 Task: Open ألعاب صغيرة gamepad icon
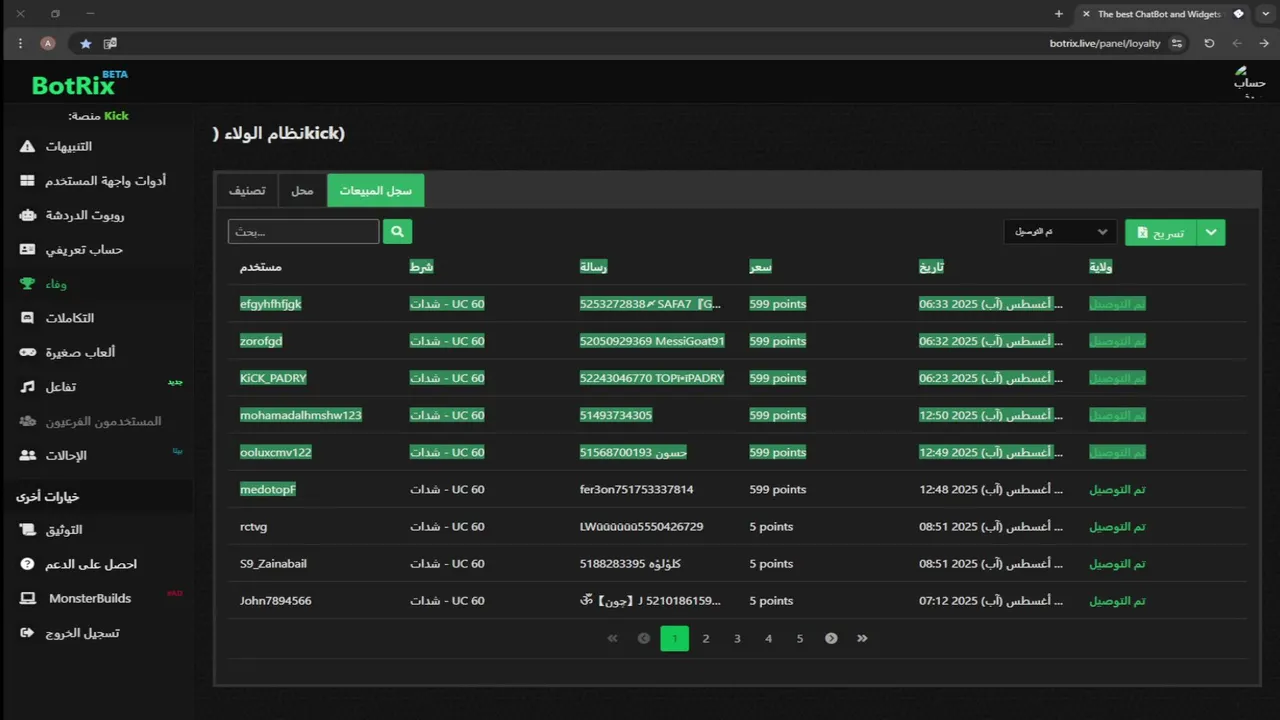click(x=27, y=352)
